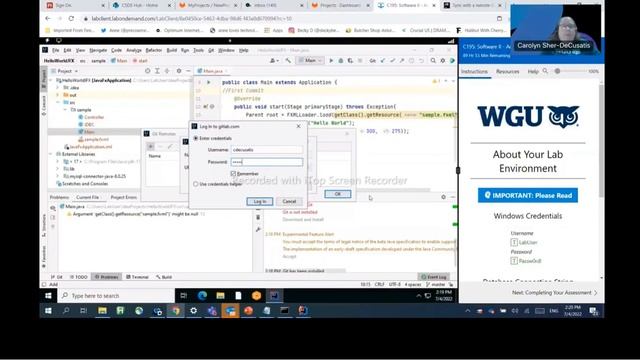
Task: Click the browser back arrow
Action: click(48, 19)
